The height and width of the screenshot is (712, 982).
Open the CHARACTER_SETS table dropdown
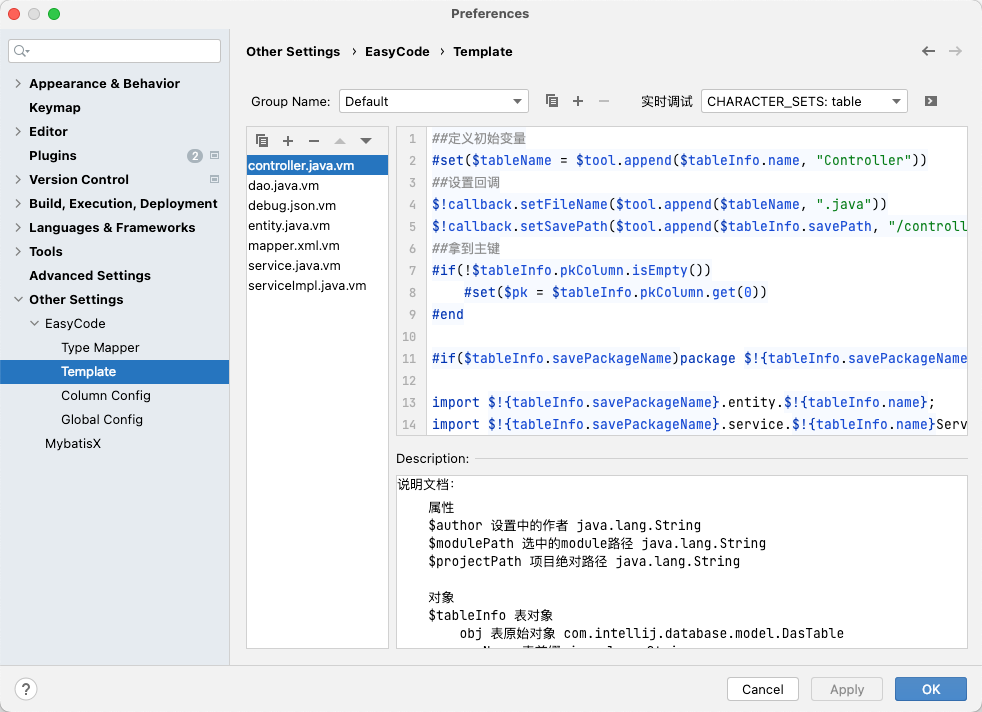tap(804, 101)
